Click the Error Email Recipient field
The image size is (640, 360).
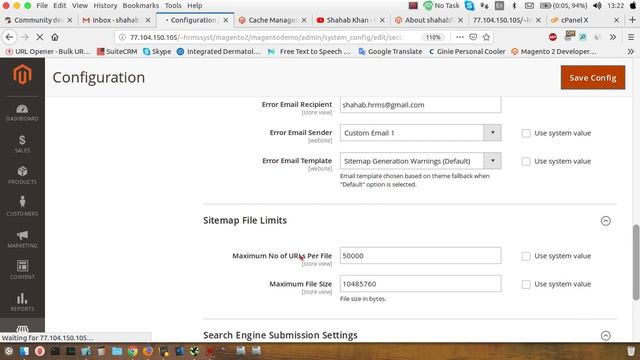coord(420,104)
